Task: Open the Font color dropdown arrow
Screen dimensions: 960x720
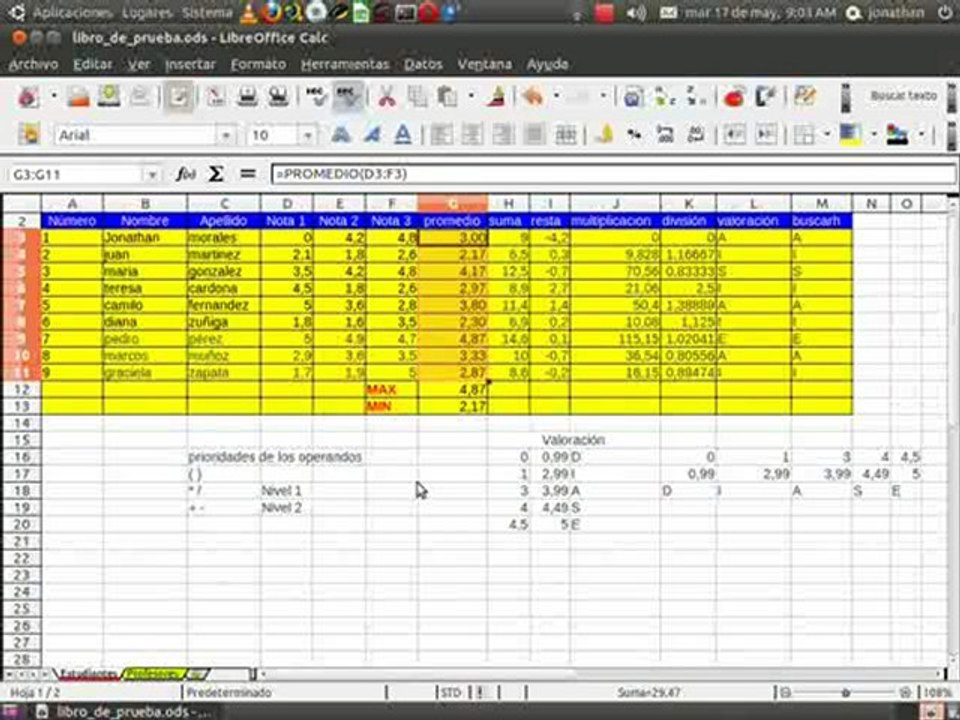Action: coord(920,134)
